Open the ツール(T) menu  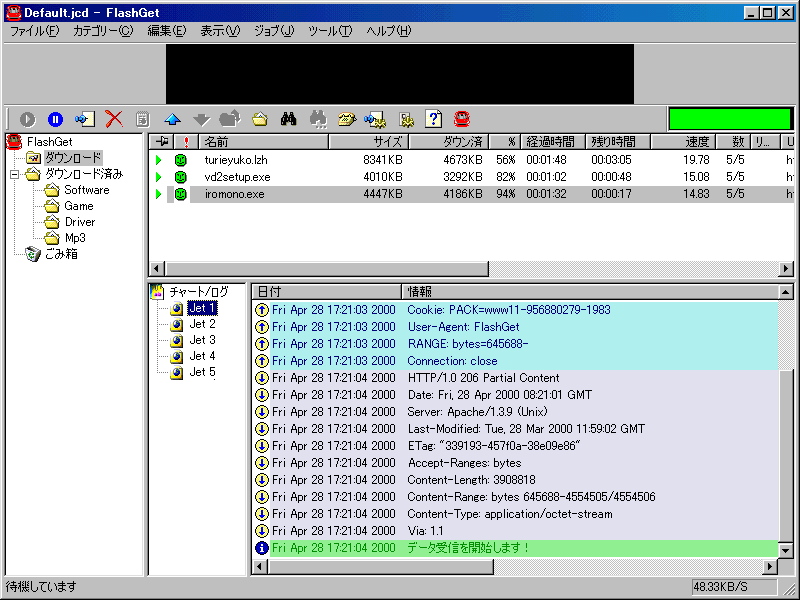pos(330,31)
